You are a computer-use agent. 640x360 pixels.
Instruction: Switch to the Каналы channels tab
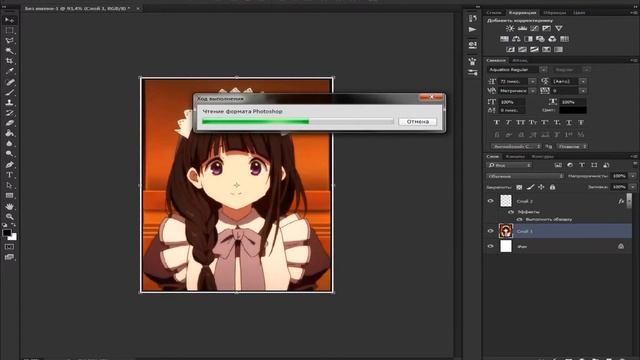[515, 156]
